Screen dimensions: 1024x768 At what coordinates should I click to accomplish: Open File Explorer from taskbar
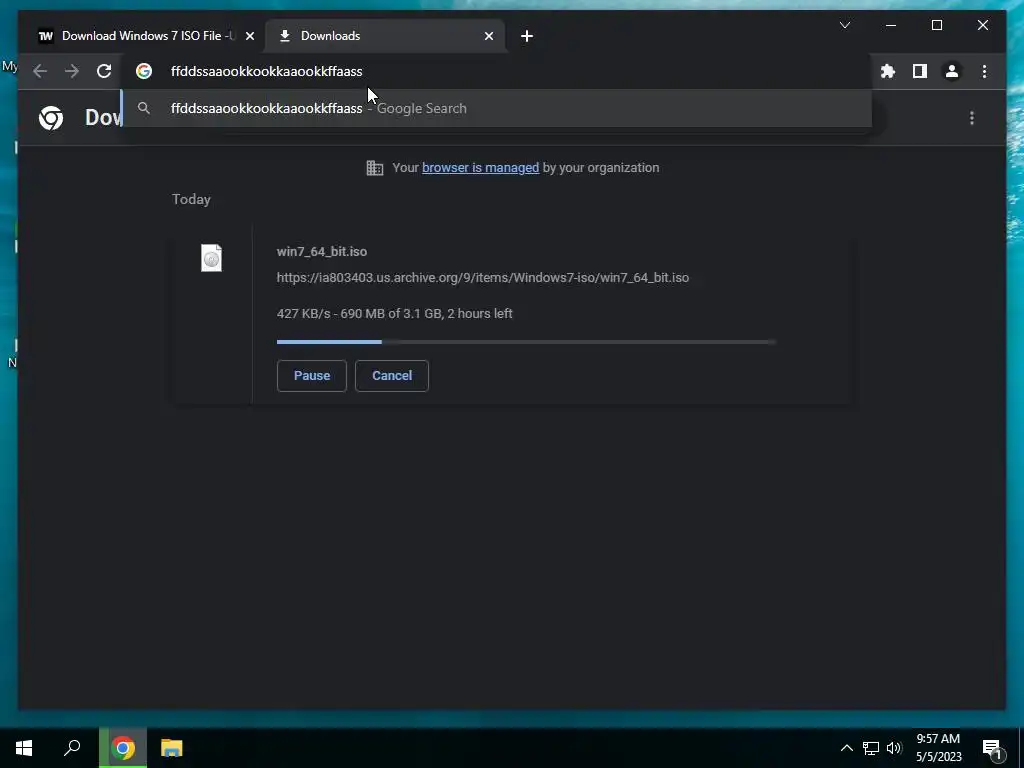tap(172, 748)
